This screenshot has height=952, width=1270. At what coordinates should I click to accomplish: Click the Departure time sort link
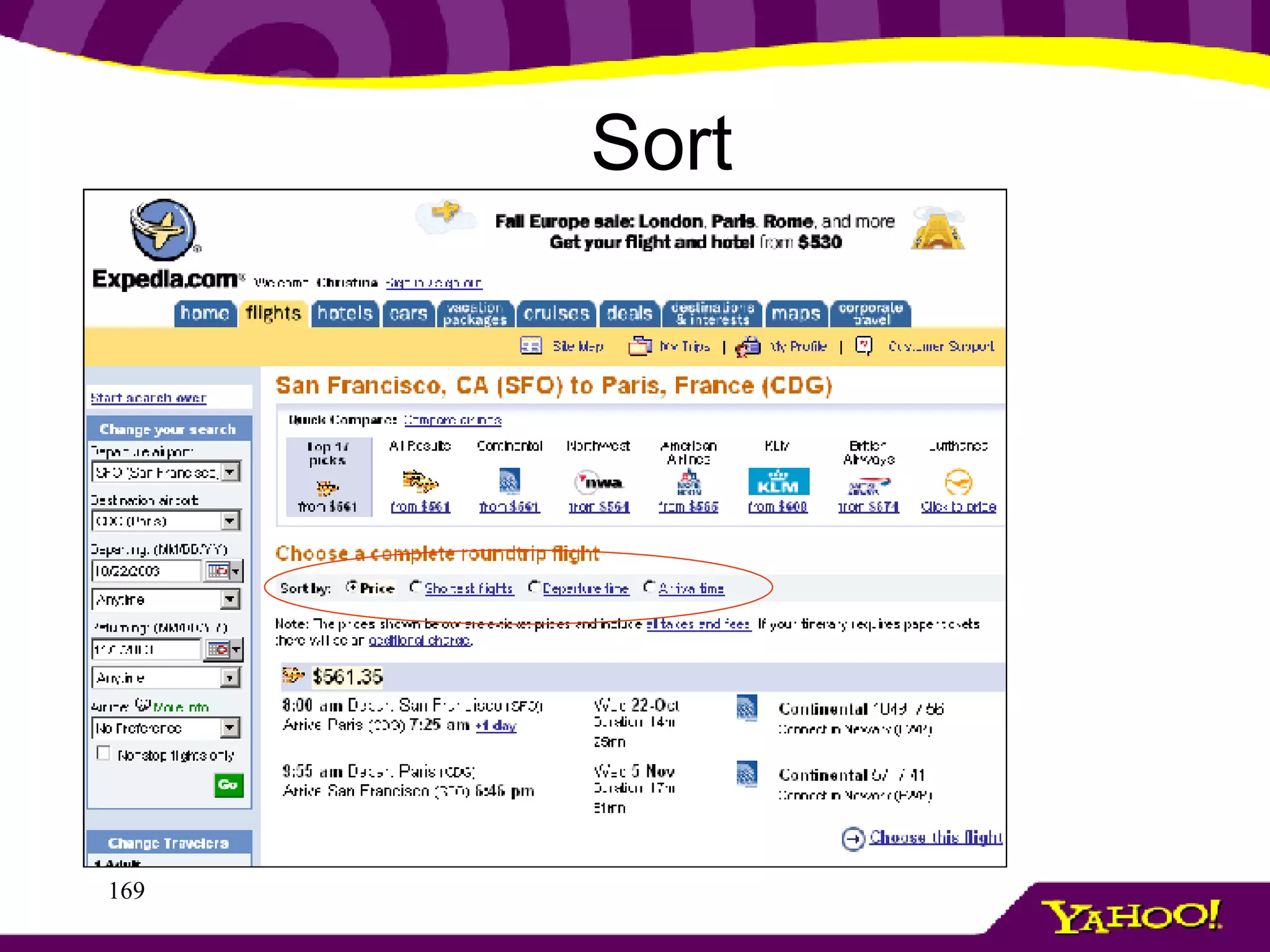[585, 588]
